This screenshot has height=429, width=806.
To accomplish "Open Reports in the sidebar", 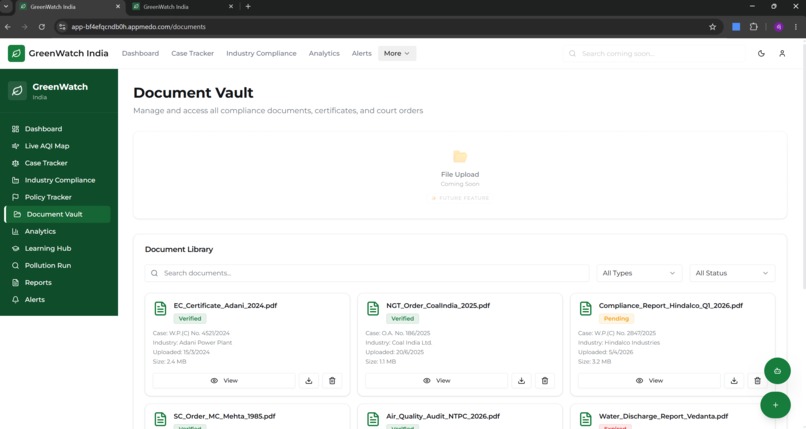I will (x=59, y=283).
